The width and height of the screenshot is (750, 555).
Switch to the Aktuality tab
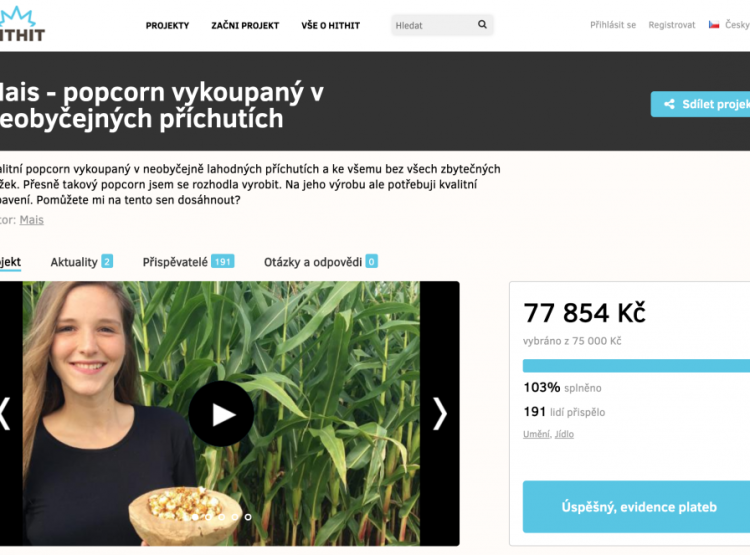pyautogui.click(x=82, y=262)
